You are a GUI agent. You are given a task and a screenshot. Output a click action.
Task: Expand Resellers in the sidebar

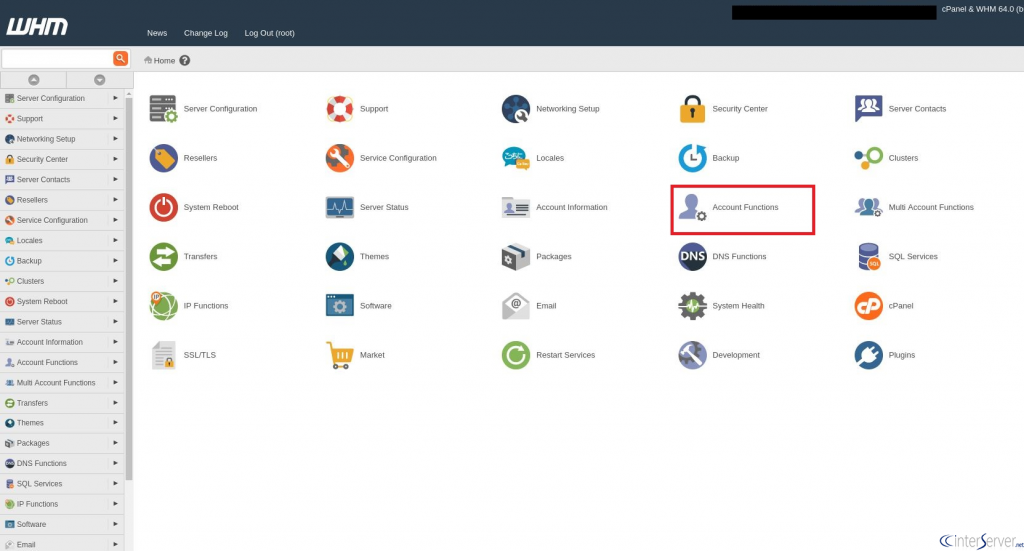[115, 199]
